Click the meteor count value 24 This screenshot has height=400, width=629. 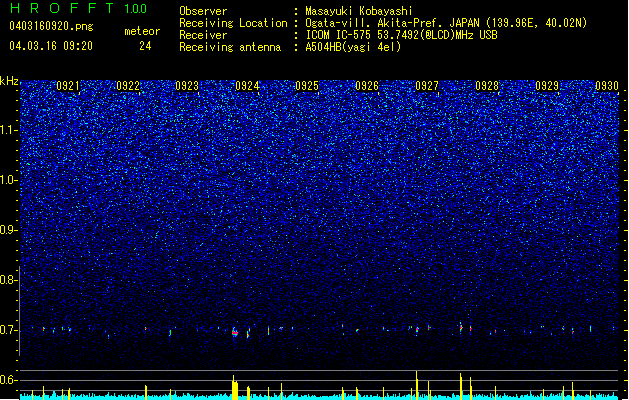click(x=145, y=46)
